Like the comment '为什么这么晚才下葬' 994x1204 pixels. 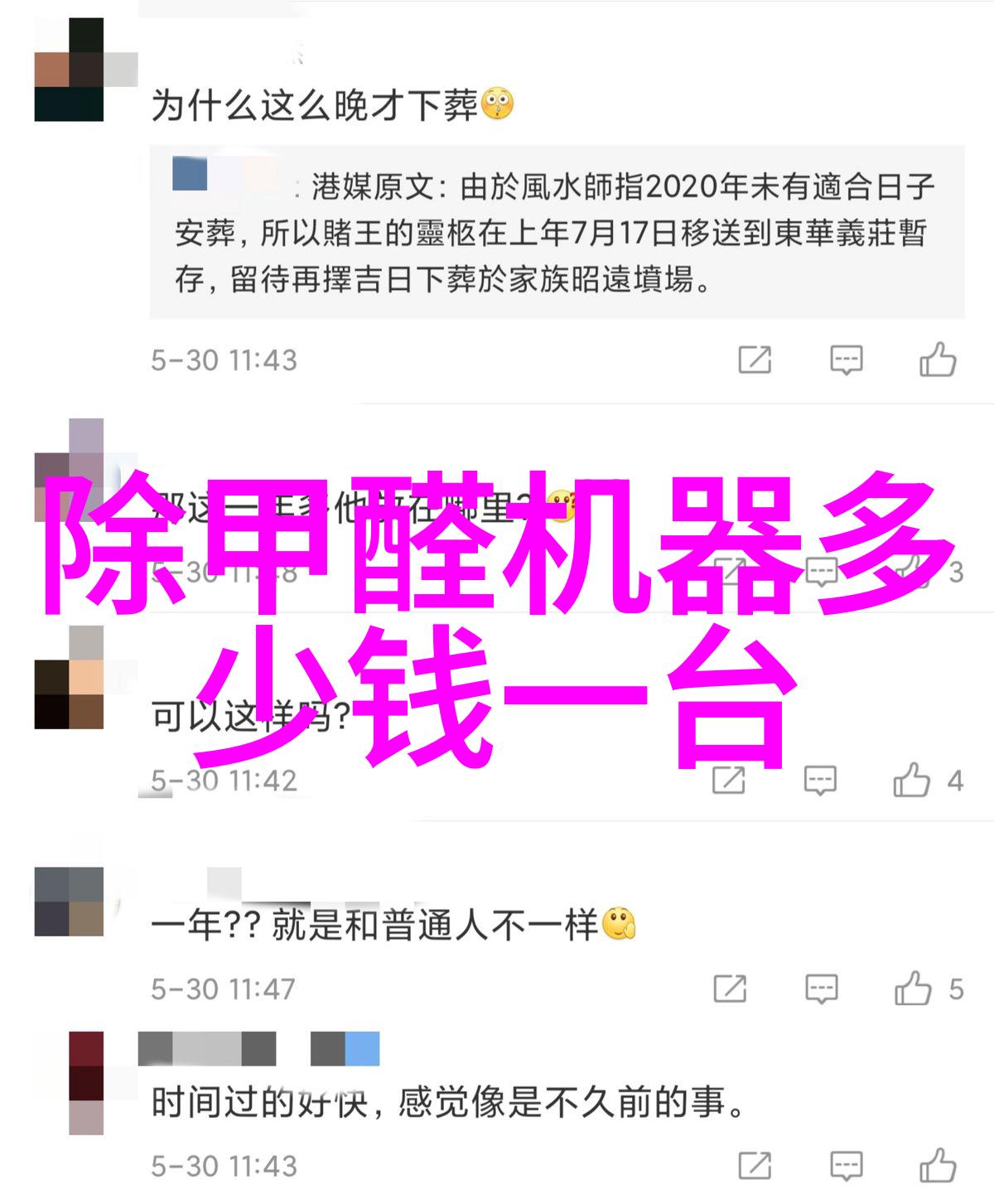(938, 360)
